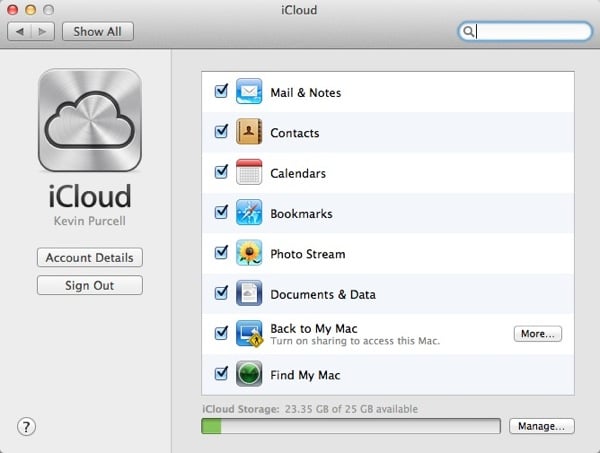
Task: Click the Documents & Data icon
Action: click(249, 293)
